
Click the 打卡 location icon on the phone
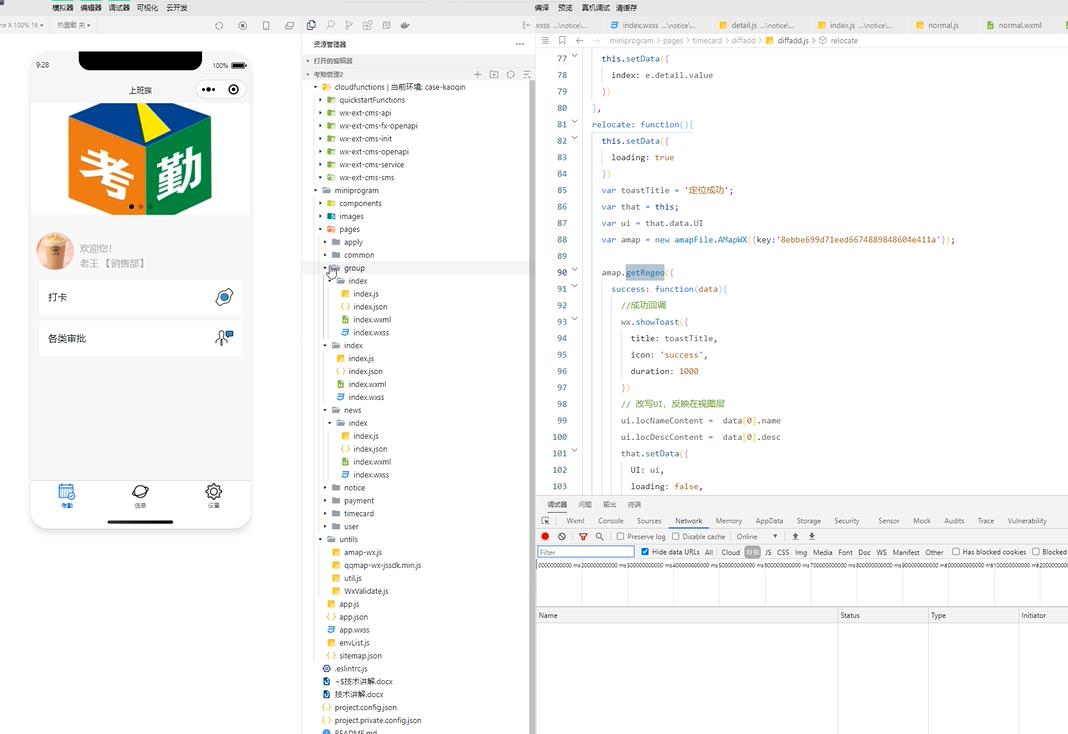coord(224,297)
